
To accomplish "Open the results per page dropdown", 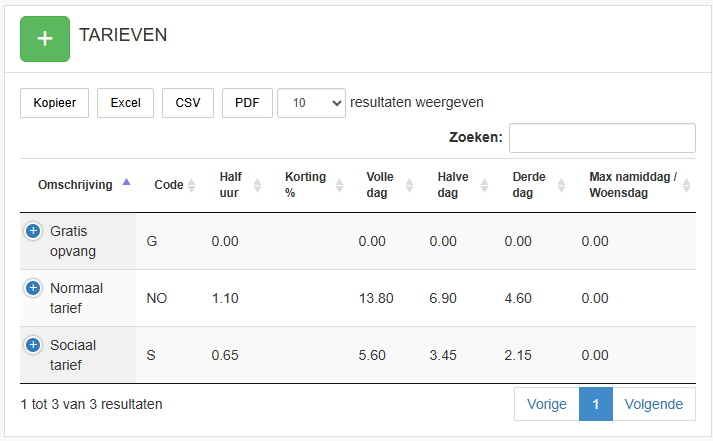I will [311, 103].
